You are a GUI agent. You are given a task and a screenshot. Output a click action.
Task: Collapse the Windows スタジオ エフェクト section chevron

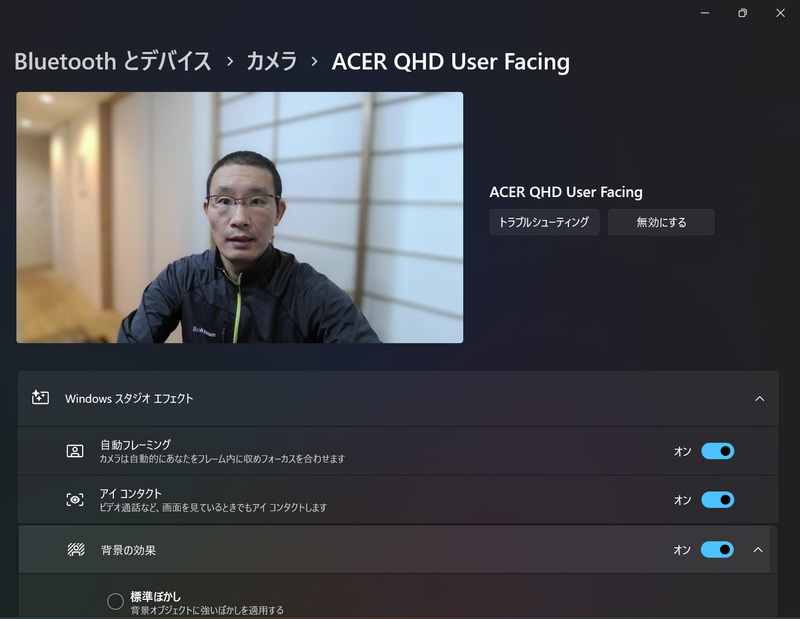(x=758, y=396)
